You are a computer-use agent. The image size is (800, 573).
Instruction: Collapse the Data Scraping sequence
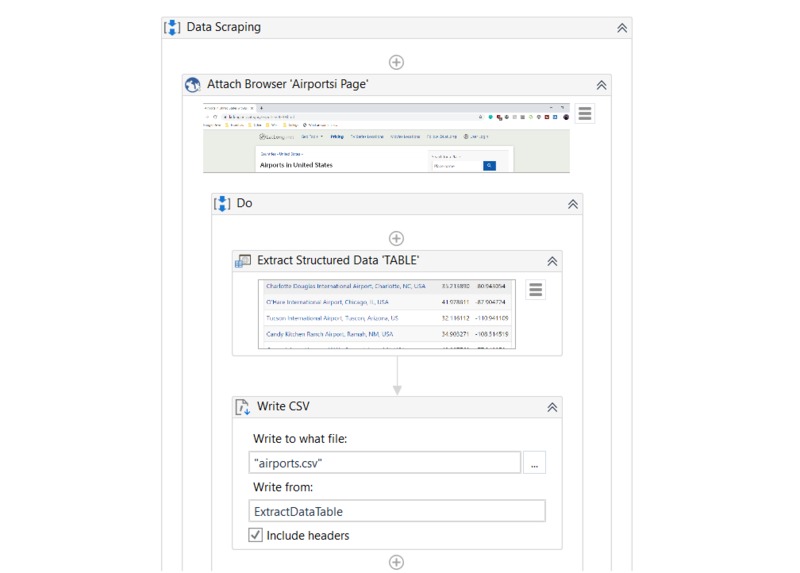pyautogui.click(x=622, y=28)
